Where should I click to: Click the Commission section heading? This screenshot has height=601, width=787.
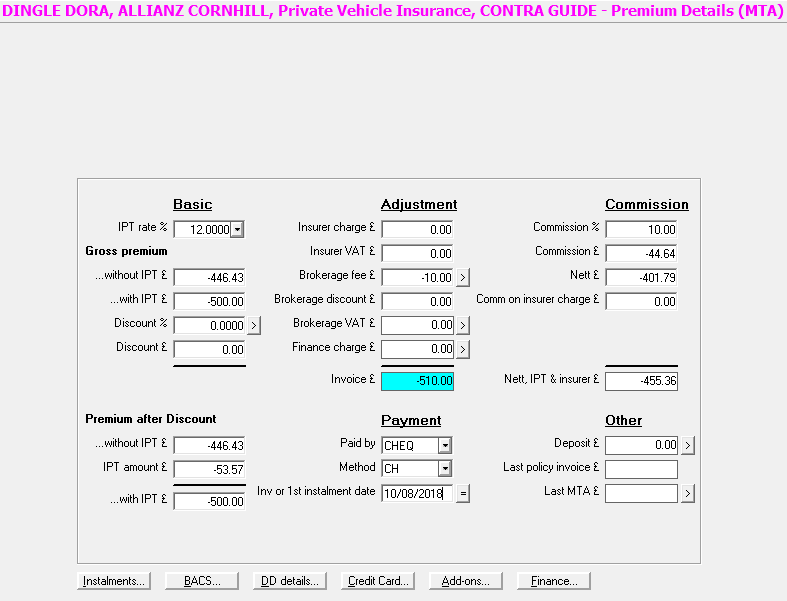click(x=647, y=204)
